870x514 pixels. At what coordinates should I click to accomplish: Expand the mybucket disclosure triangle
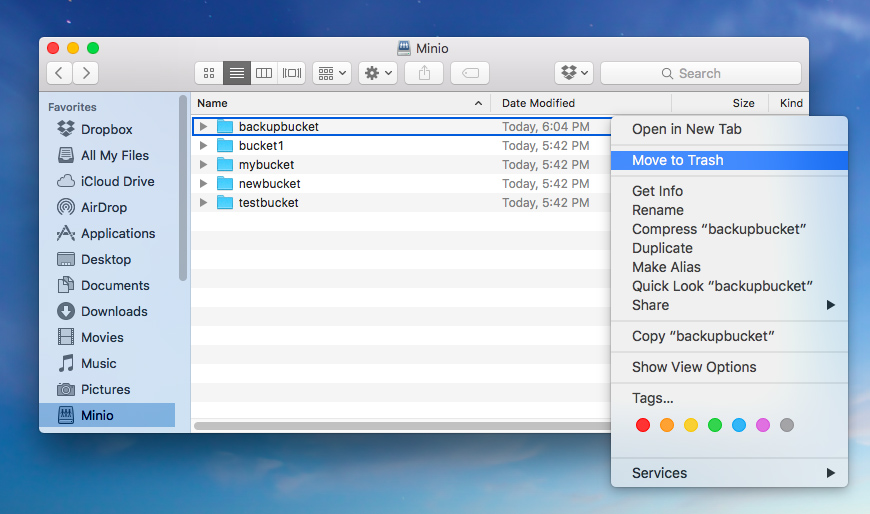click(203, 165)
